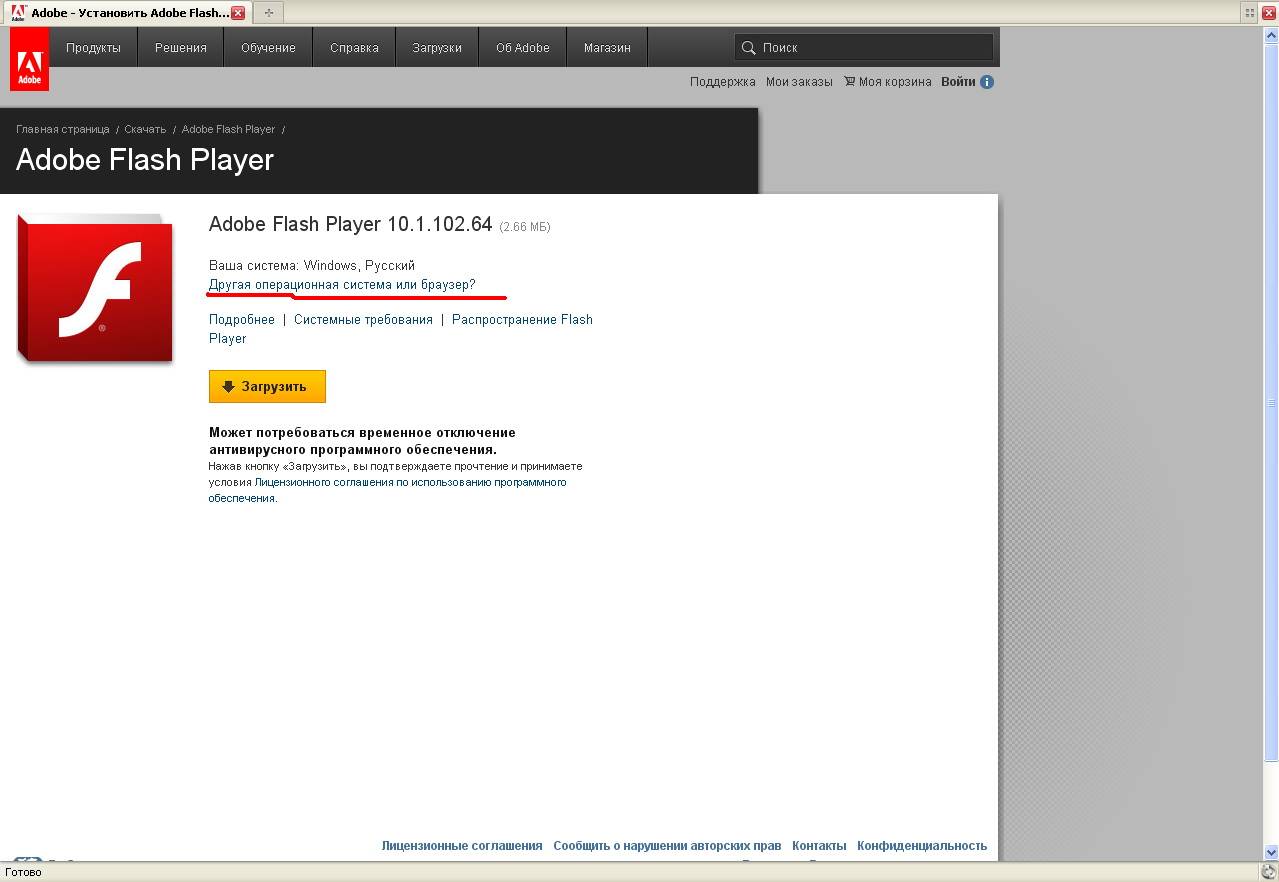Click the Войти sign-in link

pyautogui.click(x=958, y=82)
